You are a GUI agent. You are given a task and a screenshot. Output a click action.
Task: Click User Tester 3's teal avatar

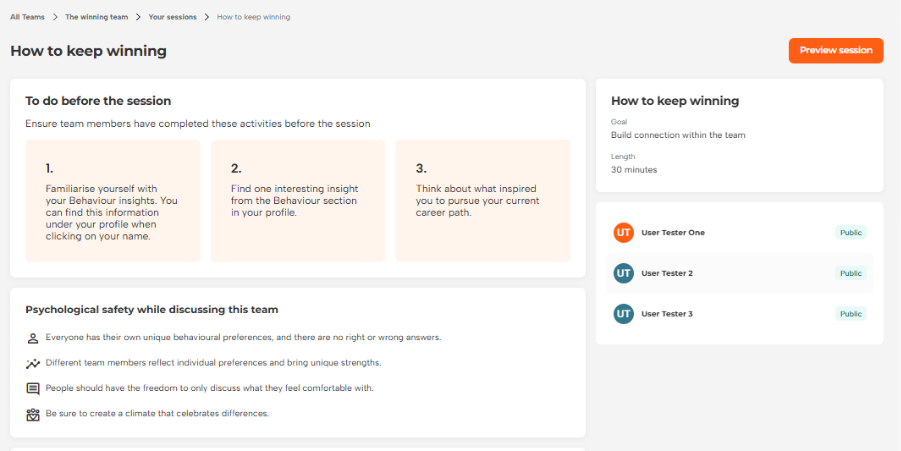coord(624,314)
